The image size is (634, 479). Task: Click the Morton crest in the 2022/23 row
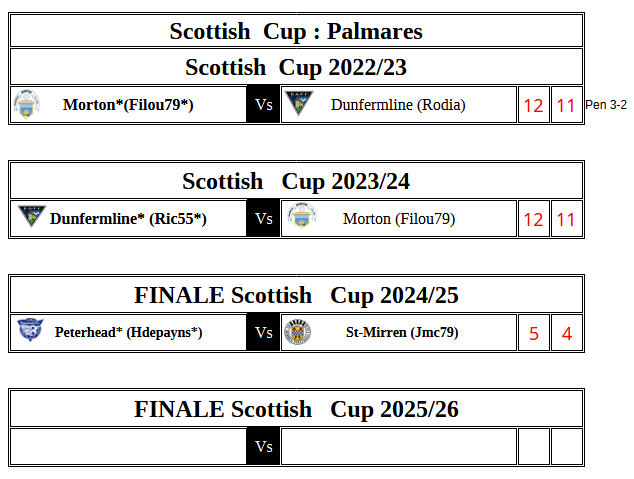pos(26,104)
